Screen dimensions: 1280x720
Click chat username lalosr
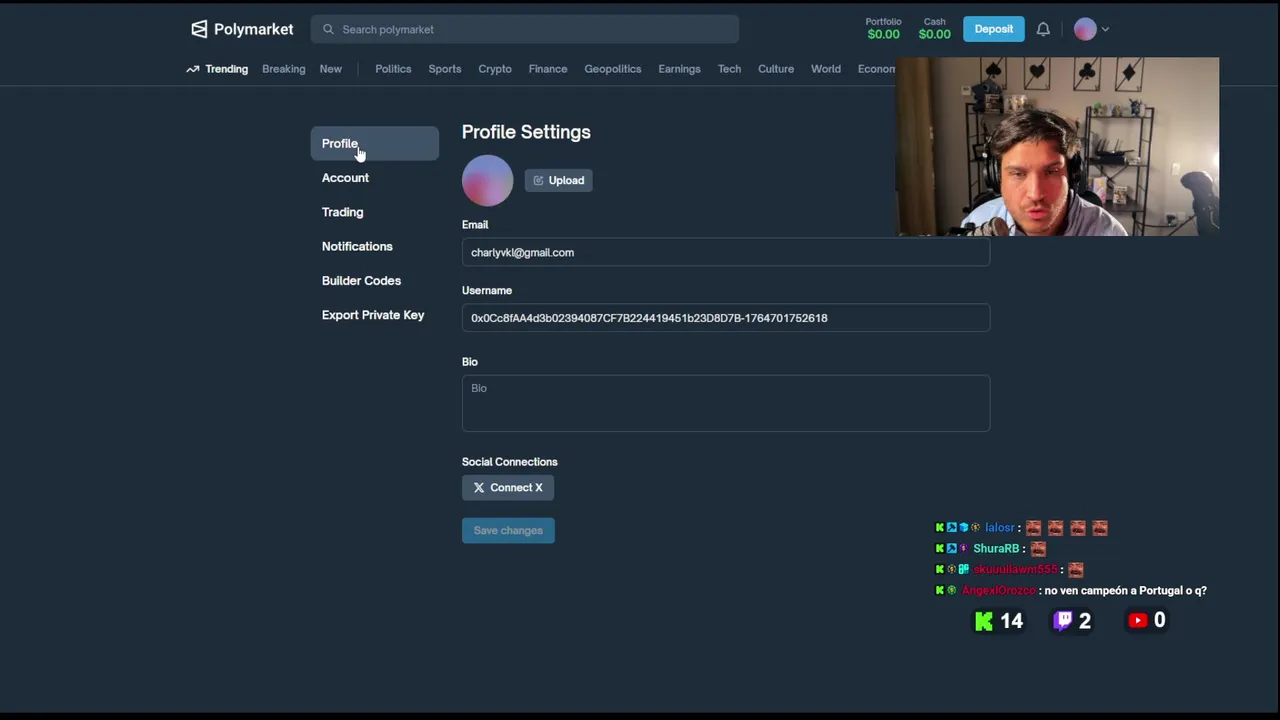tap(999, 528)
